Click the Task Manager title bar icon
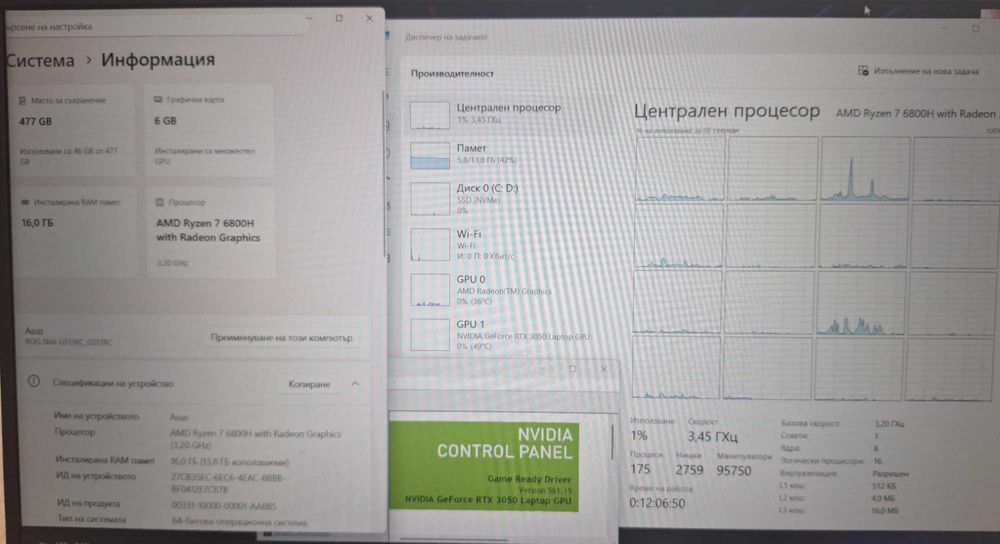The width and height of the screenshot is (1000, 544). click(388, 36)
